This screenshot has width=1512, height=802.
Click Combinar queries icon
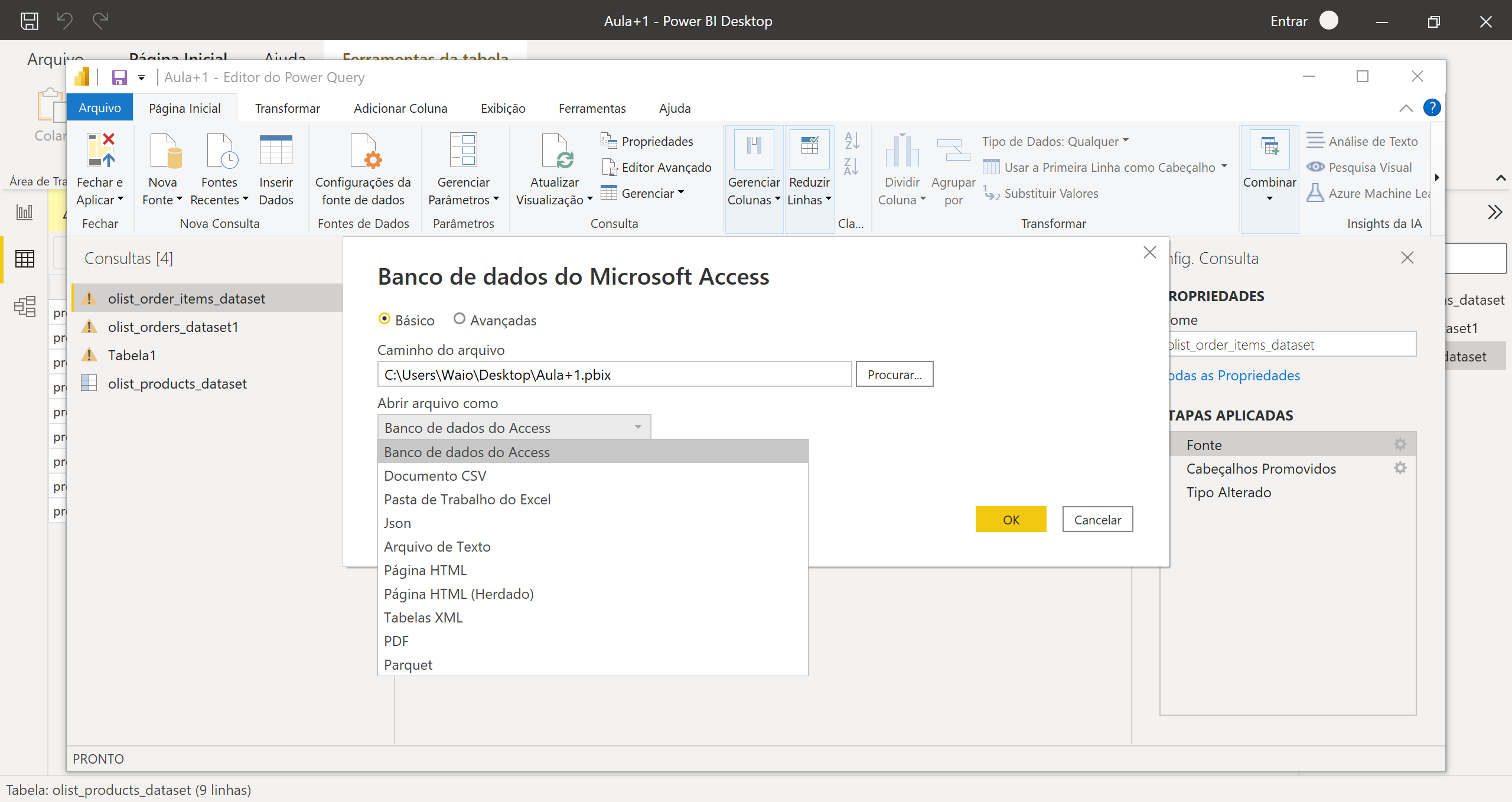coord(1270,149)
